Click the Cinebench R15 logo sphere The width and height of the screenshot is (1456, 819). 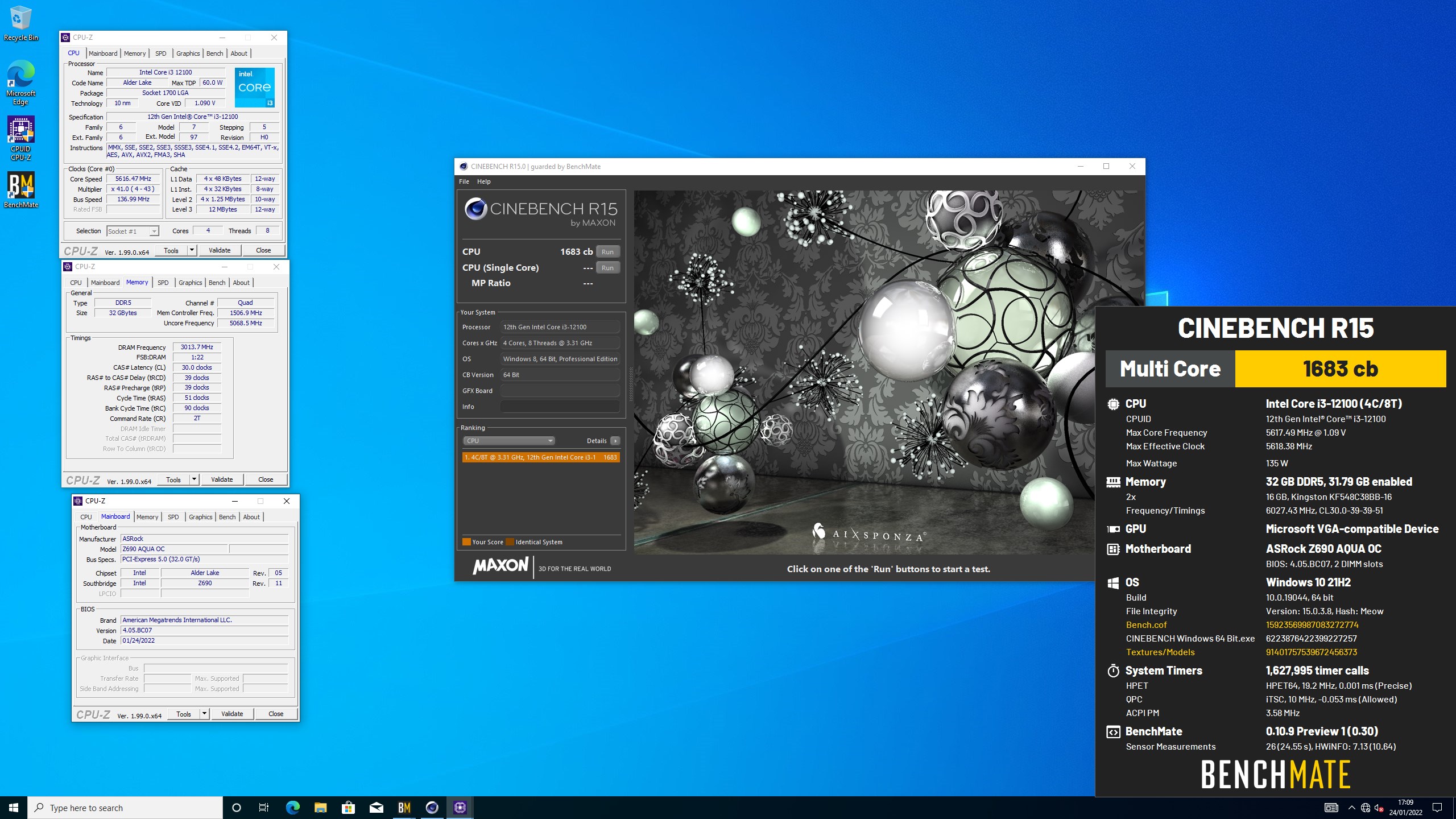[475, 209]
